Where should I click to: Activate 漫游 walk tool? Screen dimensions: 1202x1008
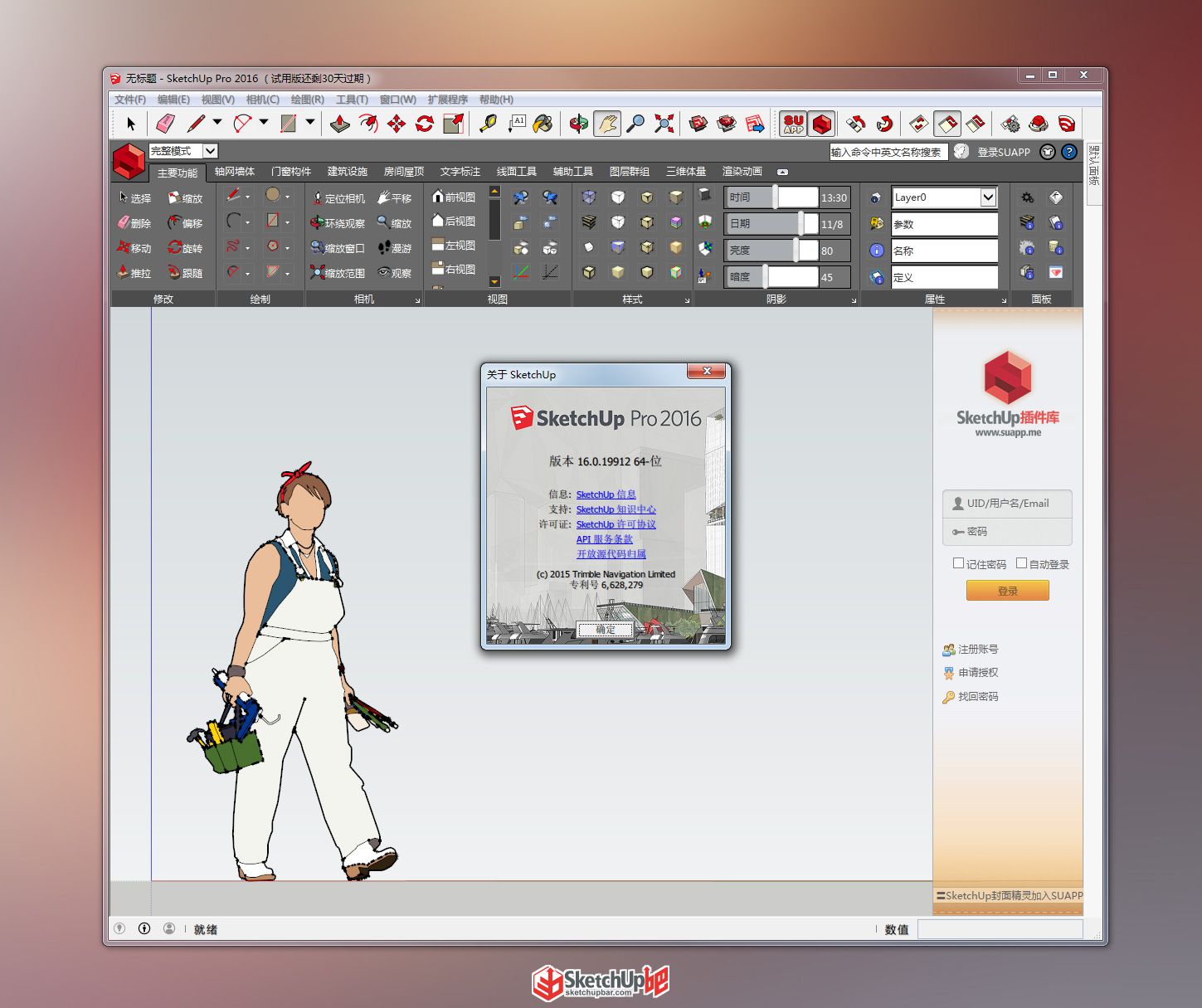point(395,248)
